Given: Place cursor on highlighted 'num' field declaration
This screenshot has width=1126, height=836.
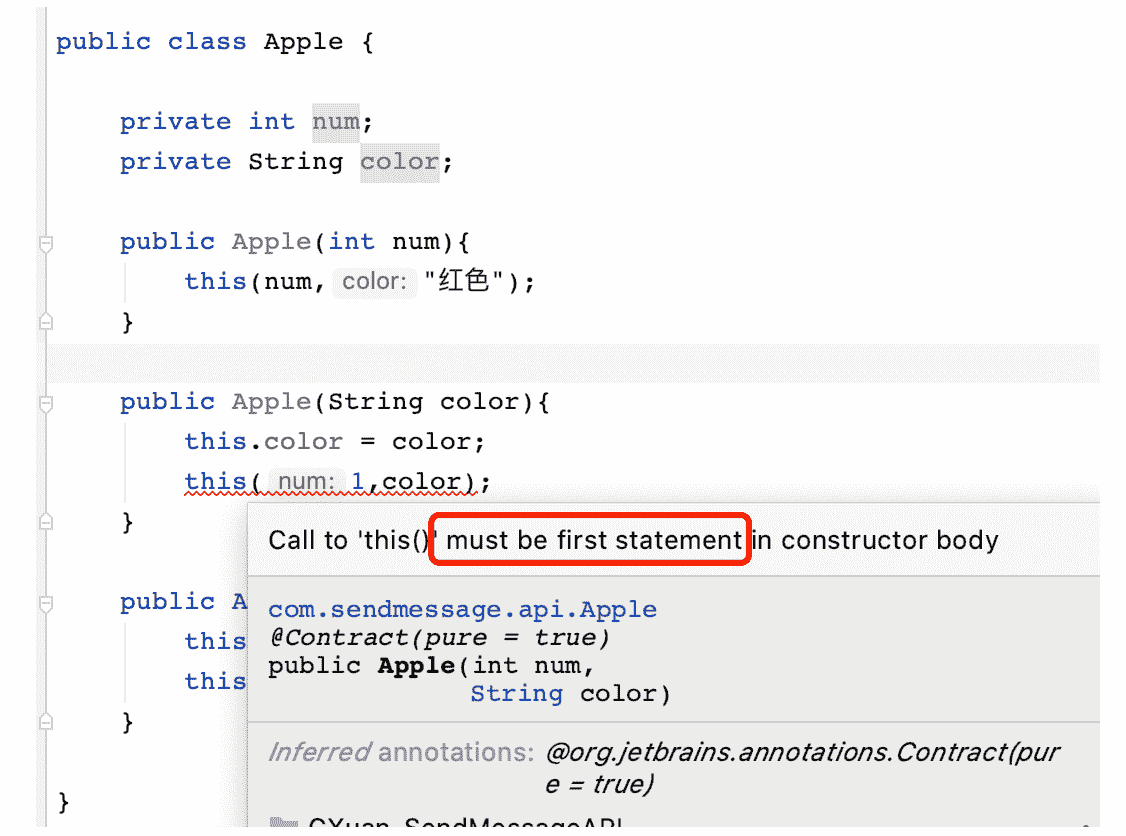Looking at the screenshot, I should (335, 122).
